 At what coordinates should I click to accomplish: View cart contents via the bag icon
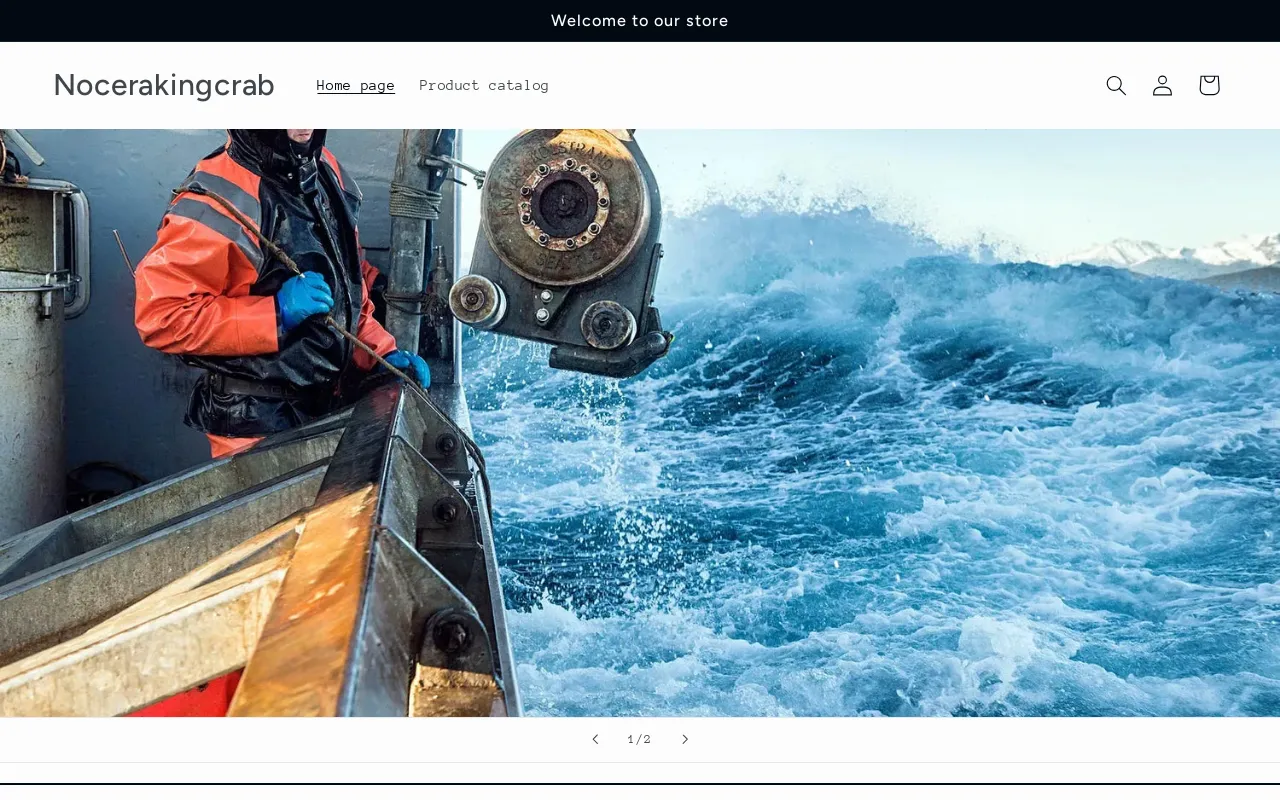click(x=1208, y=85)
